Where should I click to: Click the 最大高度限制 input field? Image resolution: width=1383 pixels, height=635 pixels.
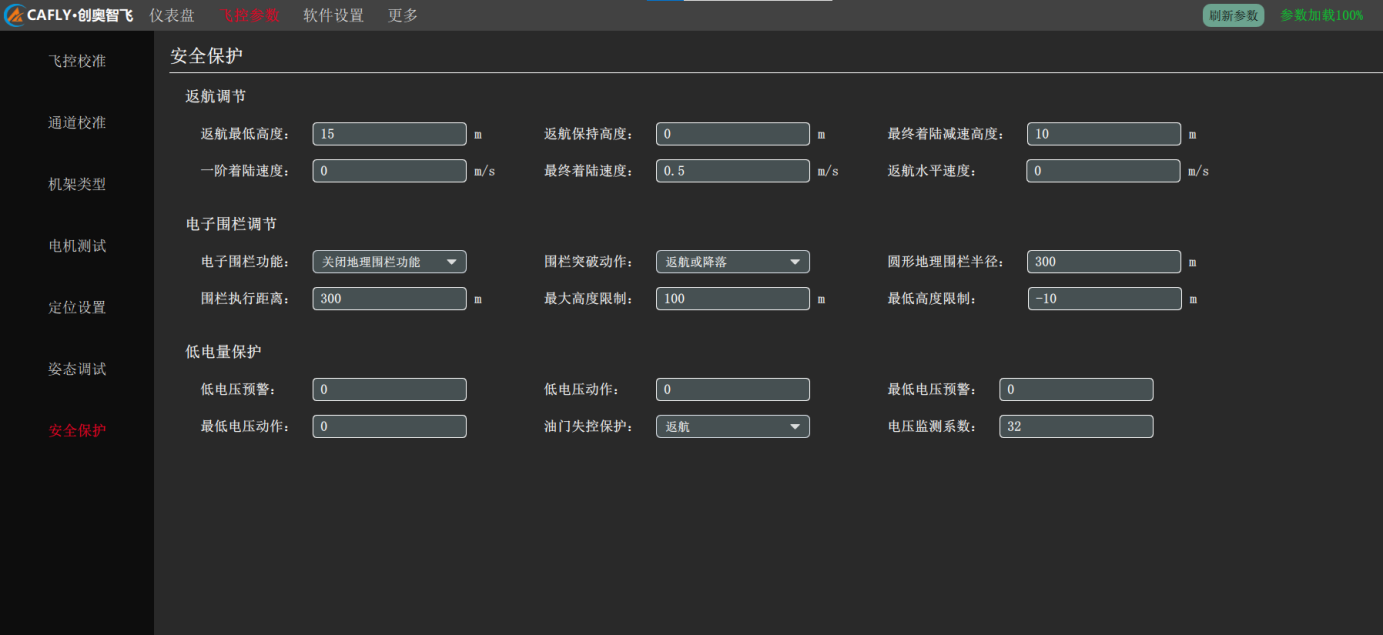pyautogui.click(x=733, y=298)
